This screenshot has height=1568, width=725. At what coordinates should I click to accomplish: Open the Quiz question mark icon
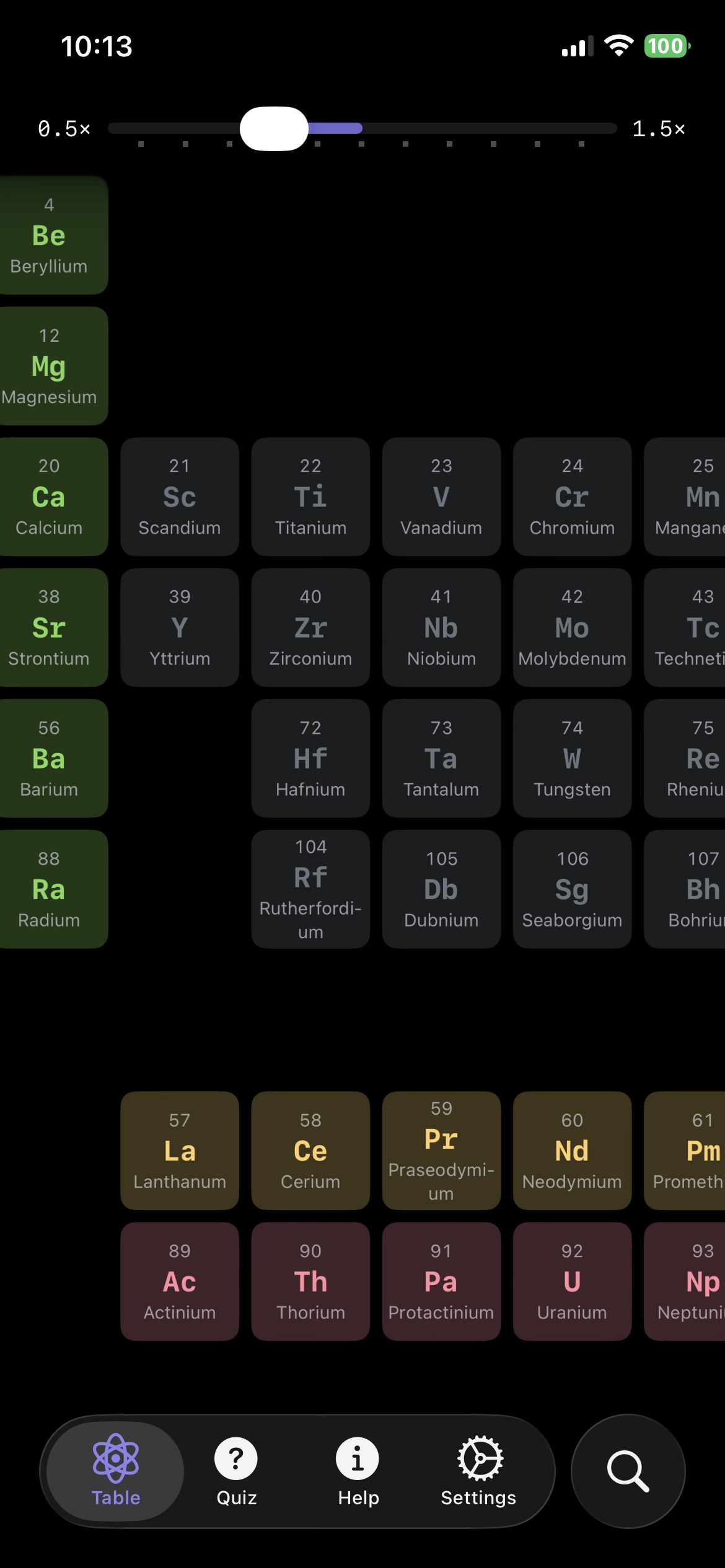[236, 1458]
